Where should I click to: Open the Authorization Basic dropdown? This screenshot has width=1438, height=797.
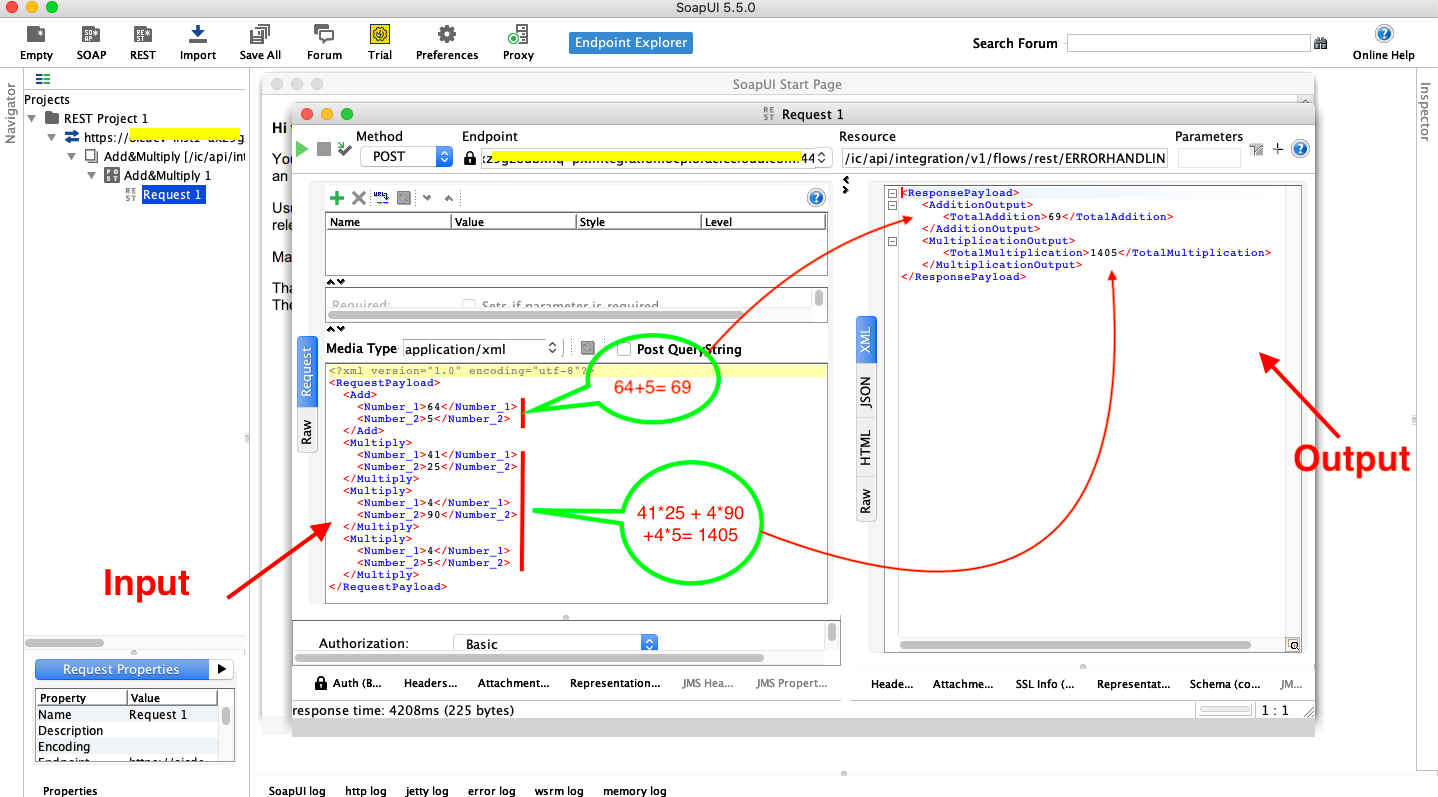click(648, 644)
